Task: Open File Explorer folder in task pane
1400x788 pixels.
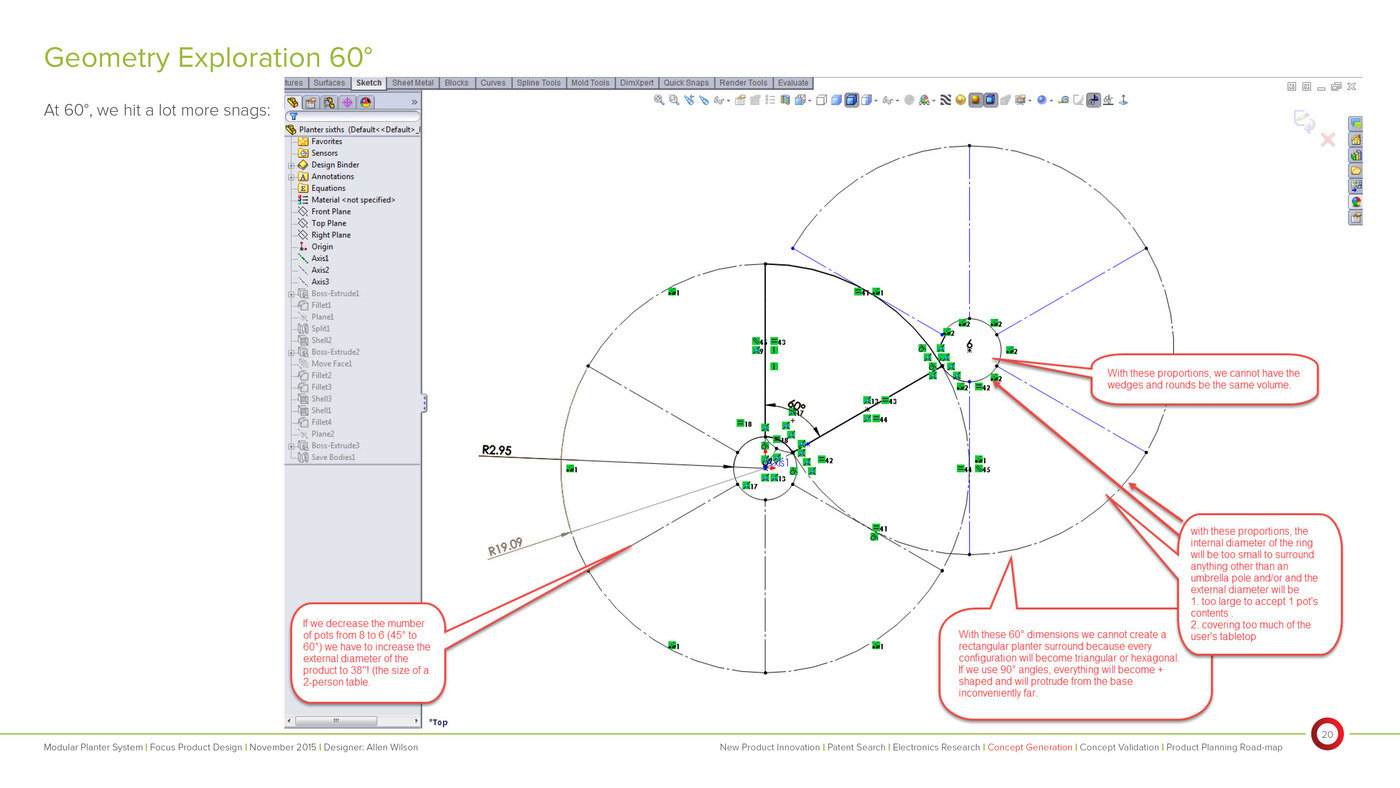Action: pyautogui.click(x=1356, y=170)
